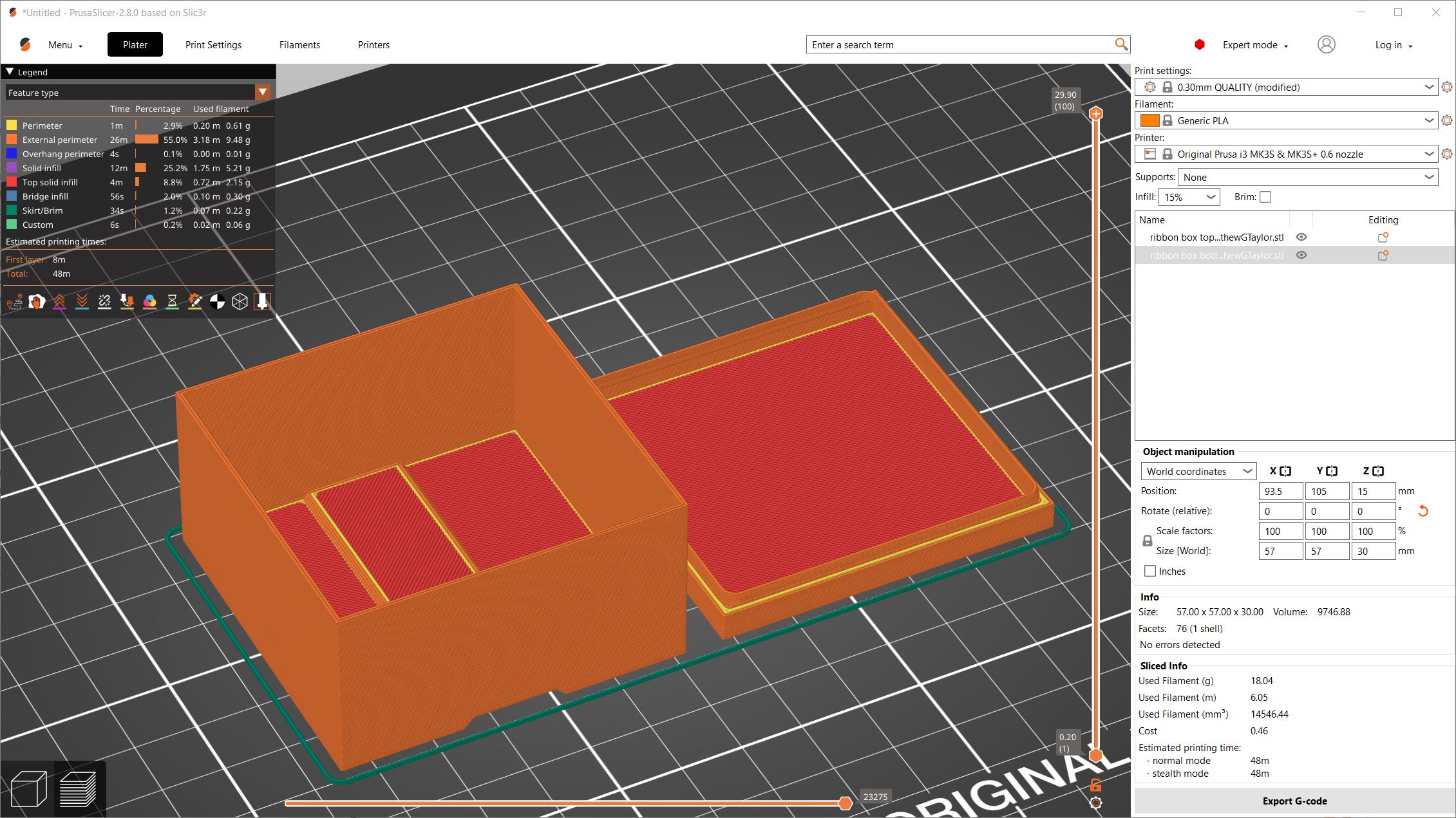
Task: Toggle Travel moves visibility icon in legend
Action: pos(14,301)
